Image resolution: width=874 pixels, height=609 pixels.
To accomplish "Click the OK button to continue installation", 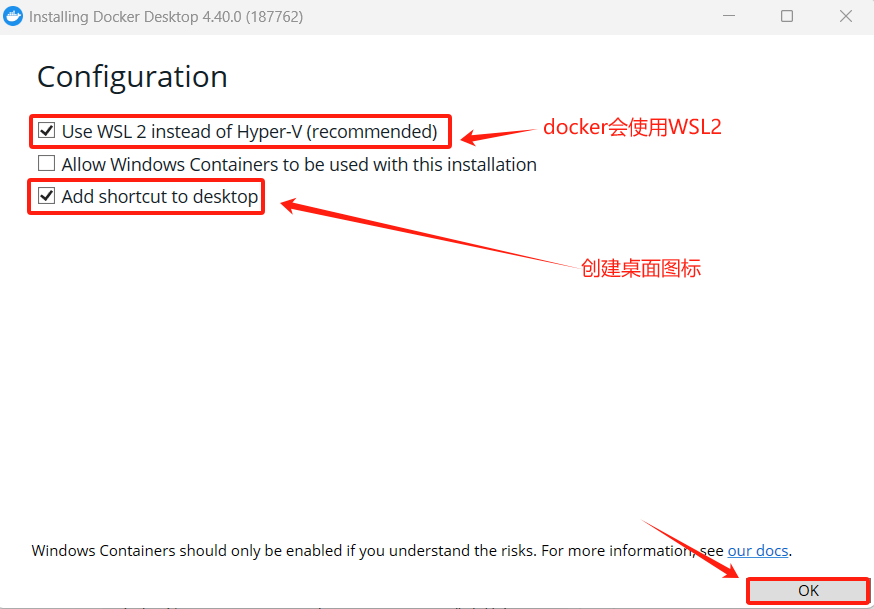I will 808,591.
